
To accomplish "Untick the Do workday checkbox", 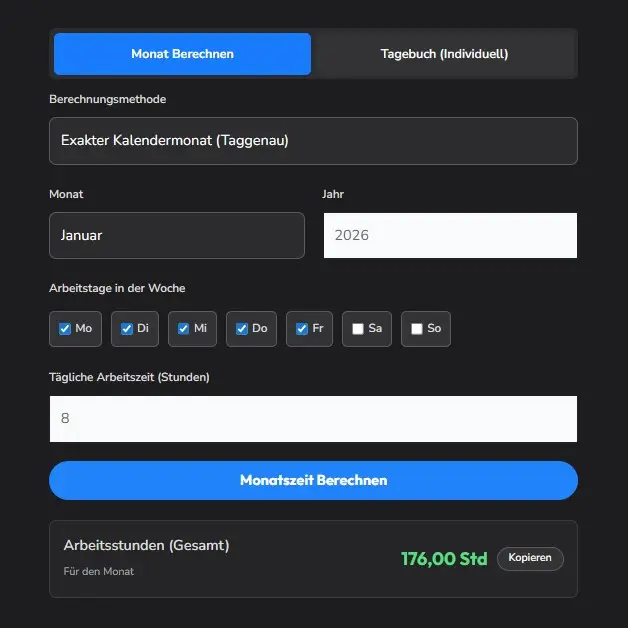I will point(241,329).
